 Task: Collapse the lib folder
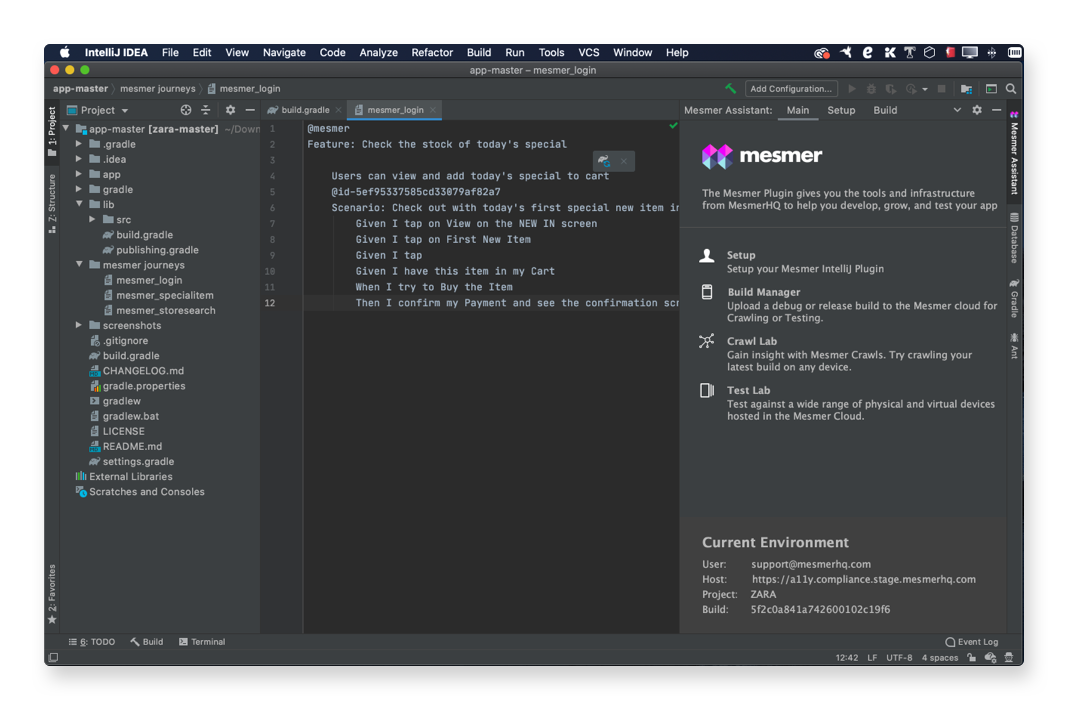click(x=79, y=204)
